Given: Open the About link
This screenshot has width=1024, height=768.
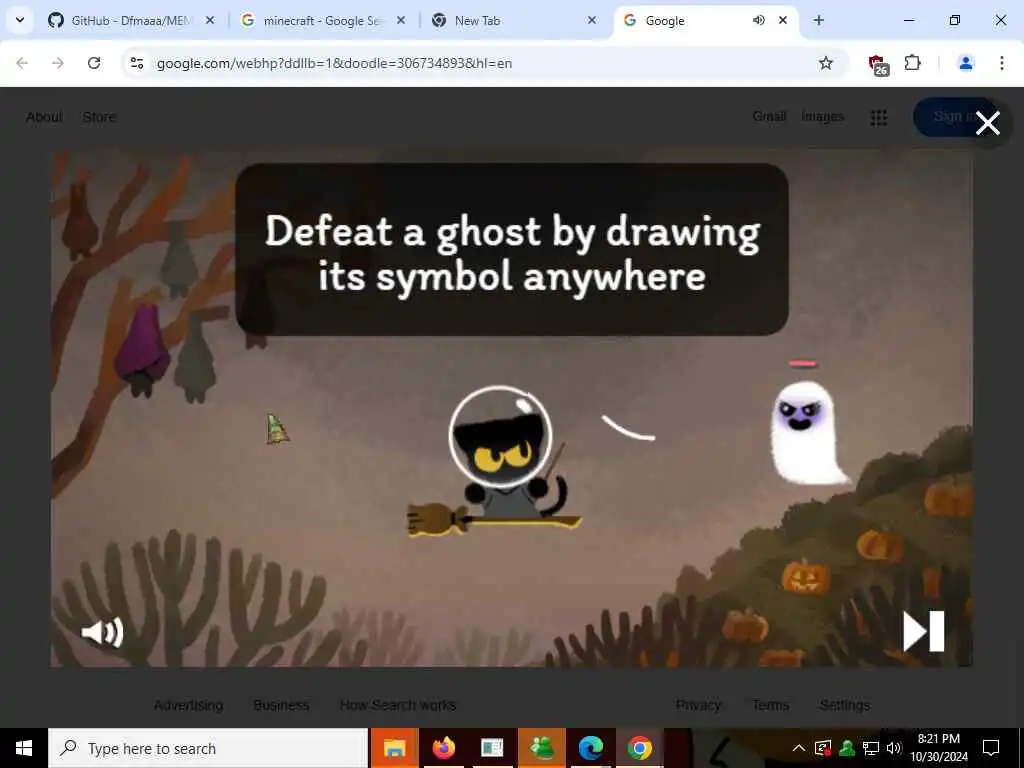Looking at the screenshot, I should click(x=44, y=117).
